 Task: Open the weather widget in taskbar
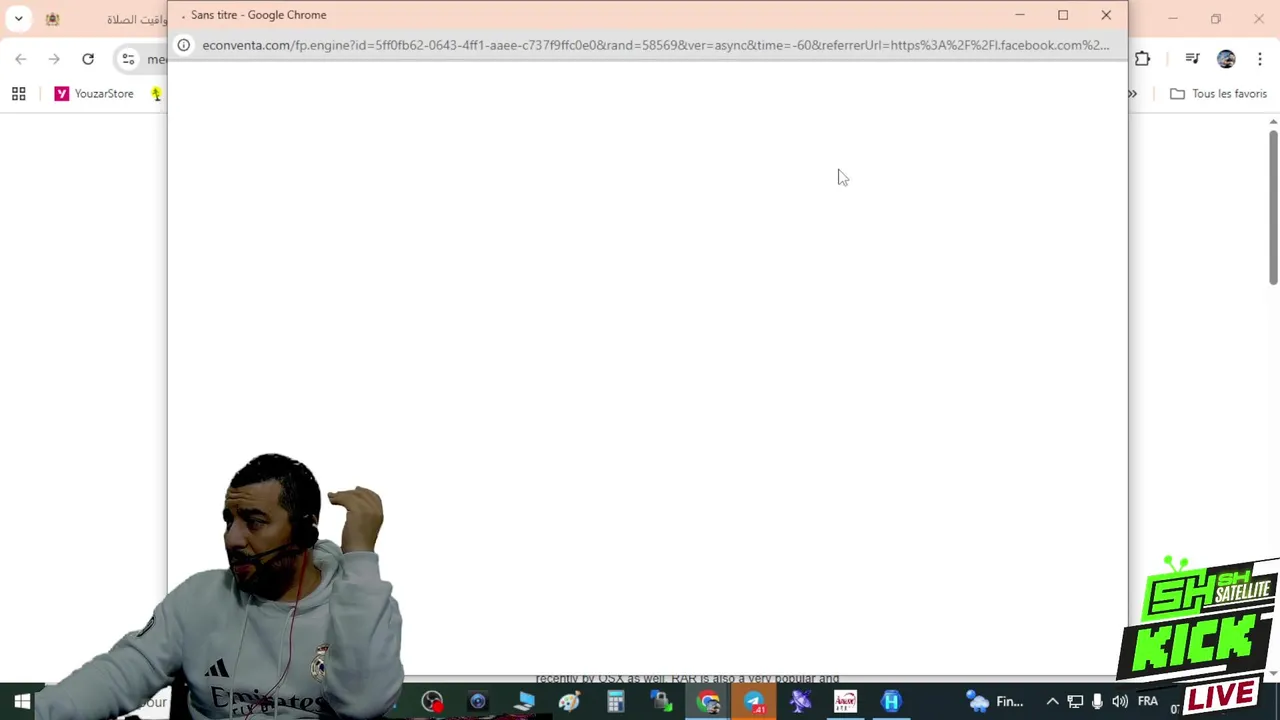click(x=997, y=702)
